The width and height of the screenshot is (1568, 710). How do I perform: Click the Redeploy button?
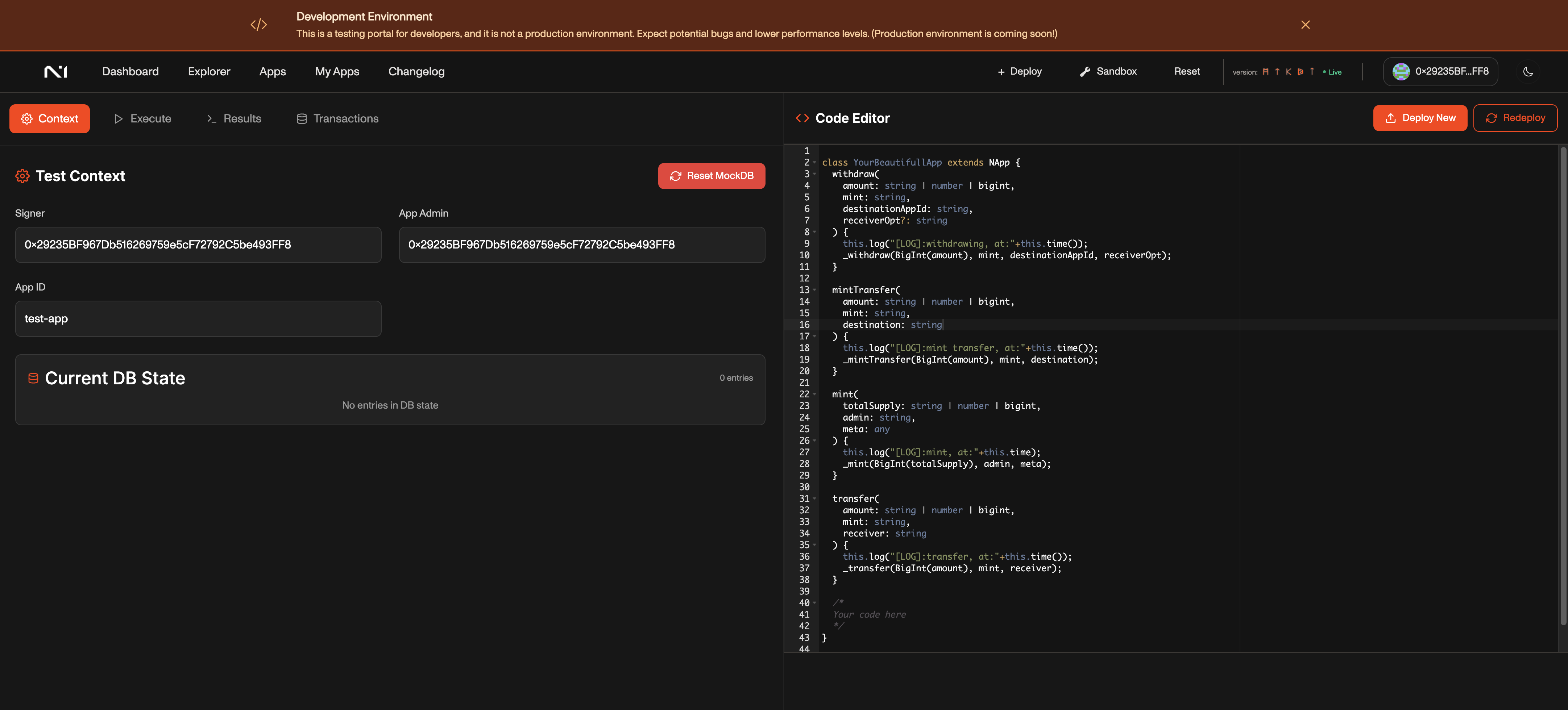tap(1514, 118)
